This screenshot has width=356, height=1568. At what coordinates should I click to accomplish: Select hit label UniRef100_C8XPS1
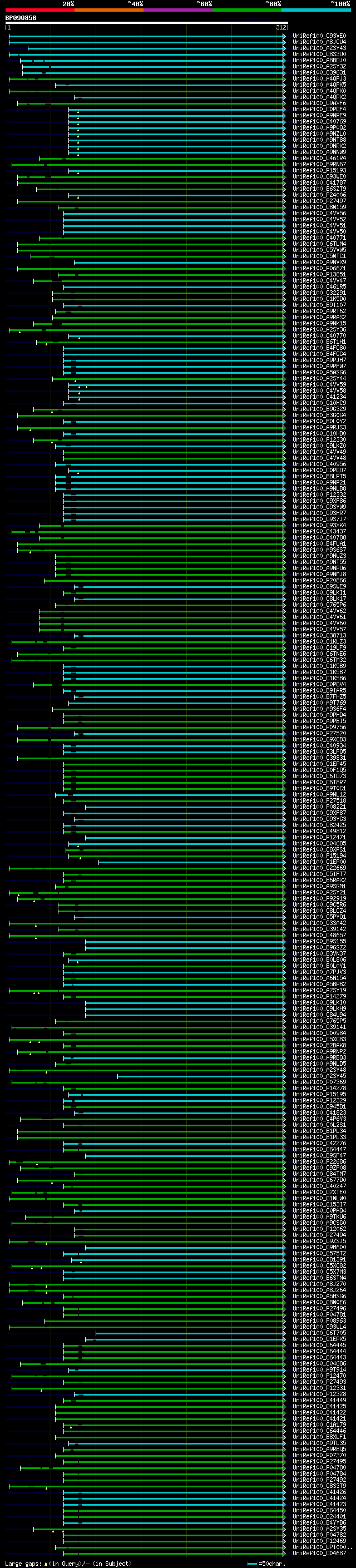click(x=319, y=850)
